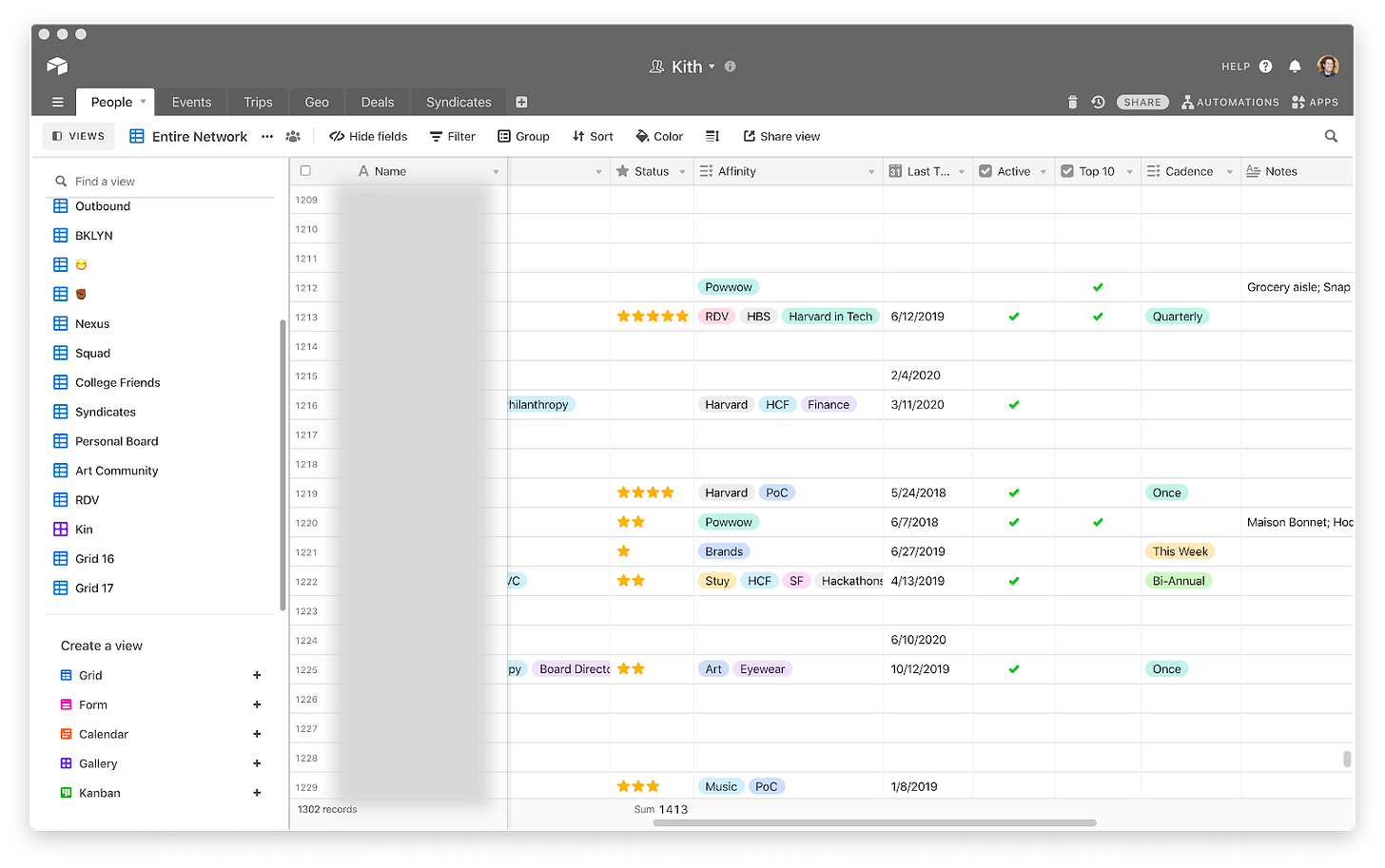
Task: Open the smiley emoji view
Action: 81,265
